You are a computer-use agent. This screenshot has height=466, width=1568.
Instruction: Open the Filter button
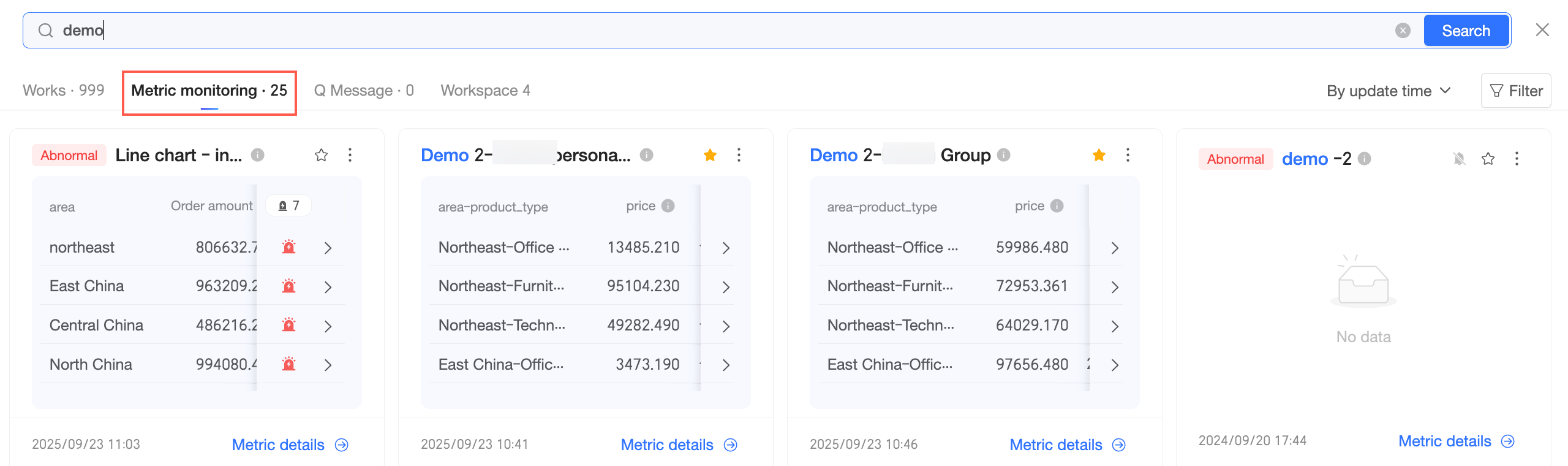pos(1516,91)
